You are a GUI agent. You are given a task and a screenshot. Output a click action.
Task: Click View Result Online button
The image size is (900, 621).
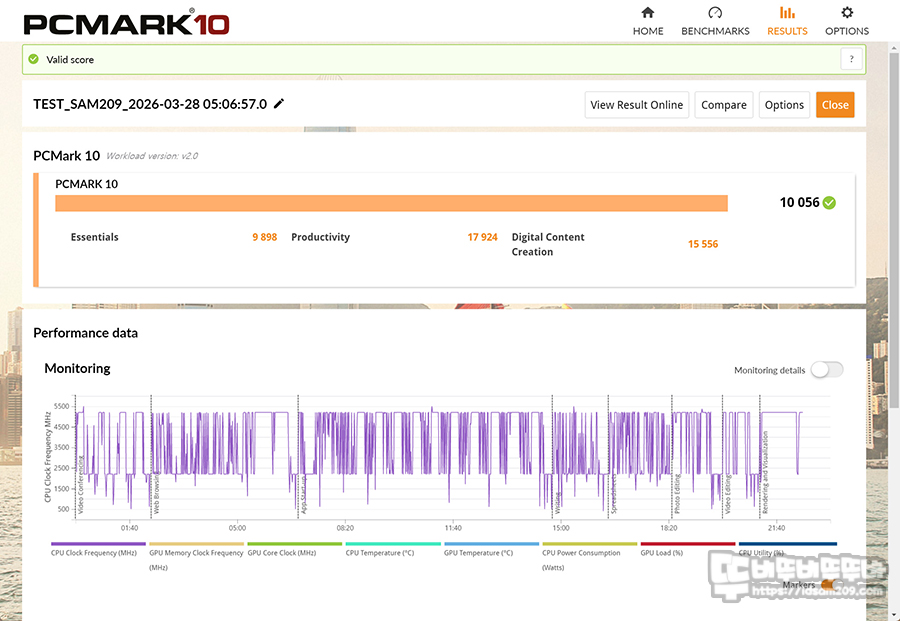pos(637,105)
